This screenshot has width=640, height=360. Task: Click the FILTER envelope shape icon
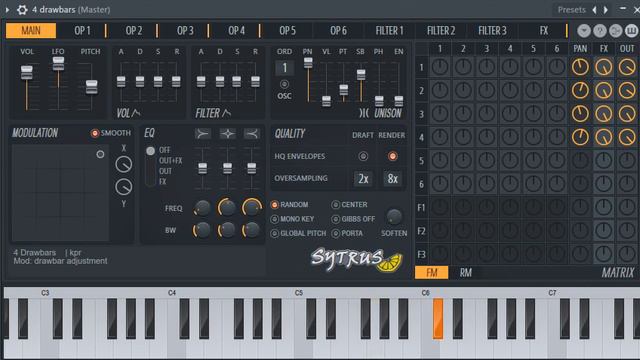tap(227, 113)
